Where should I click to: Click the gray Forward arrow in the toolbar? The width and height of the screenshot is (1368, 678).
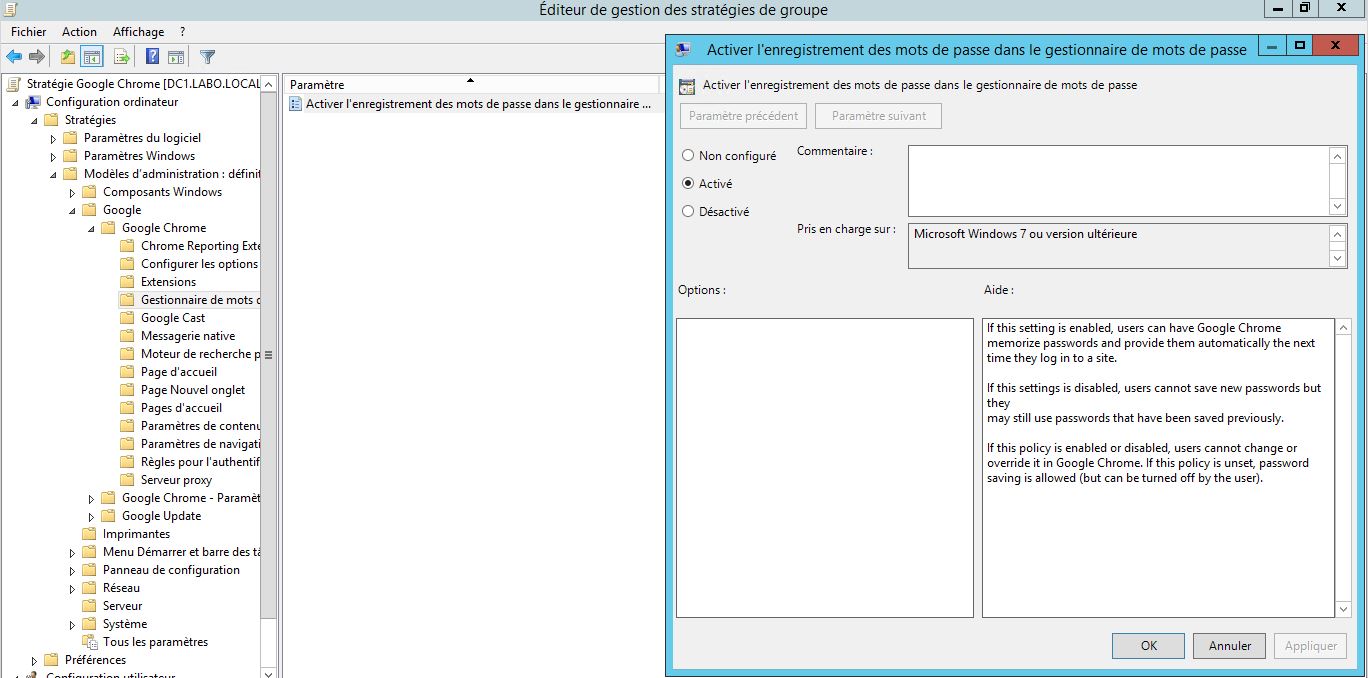click(x=37, y=57)
